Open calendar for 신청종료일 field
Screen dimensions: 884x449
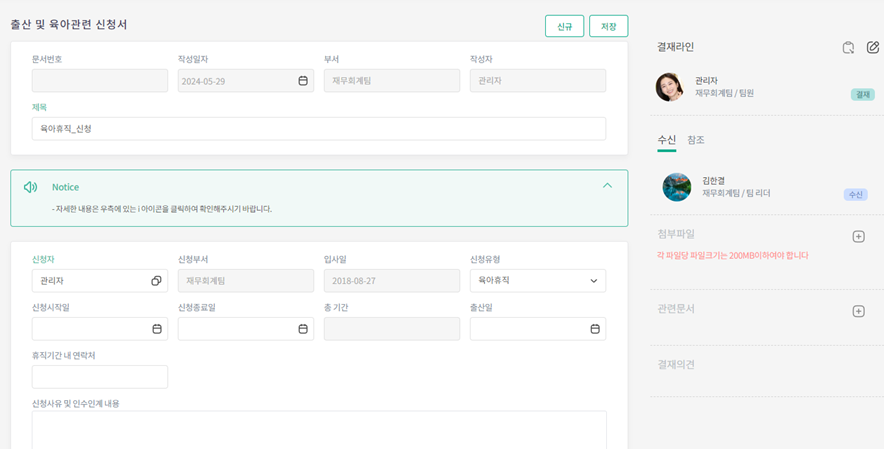click(x=303, y=329)
